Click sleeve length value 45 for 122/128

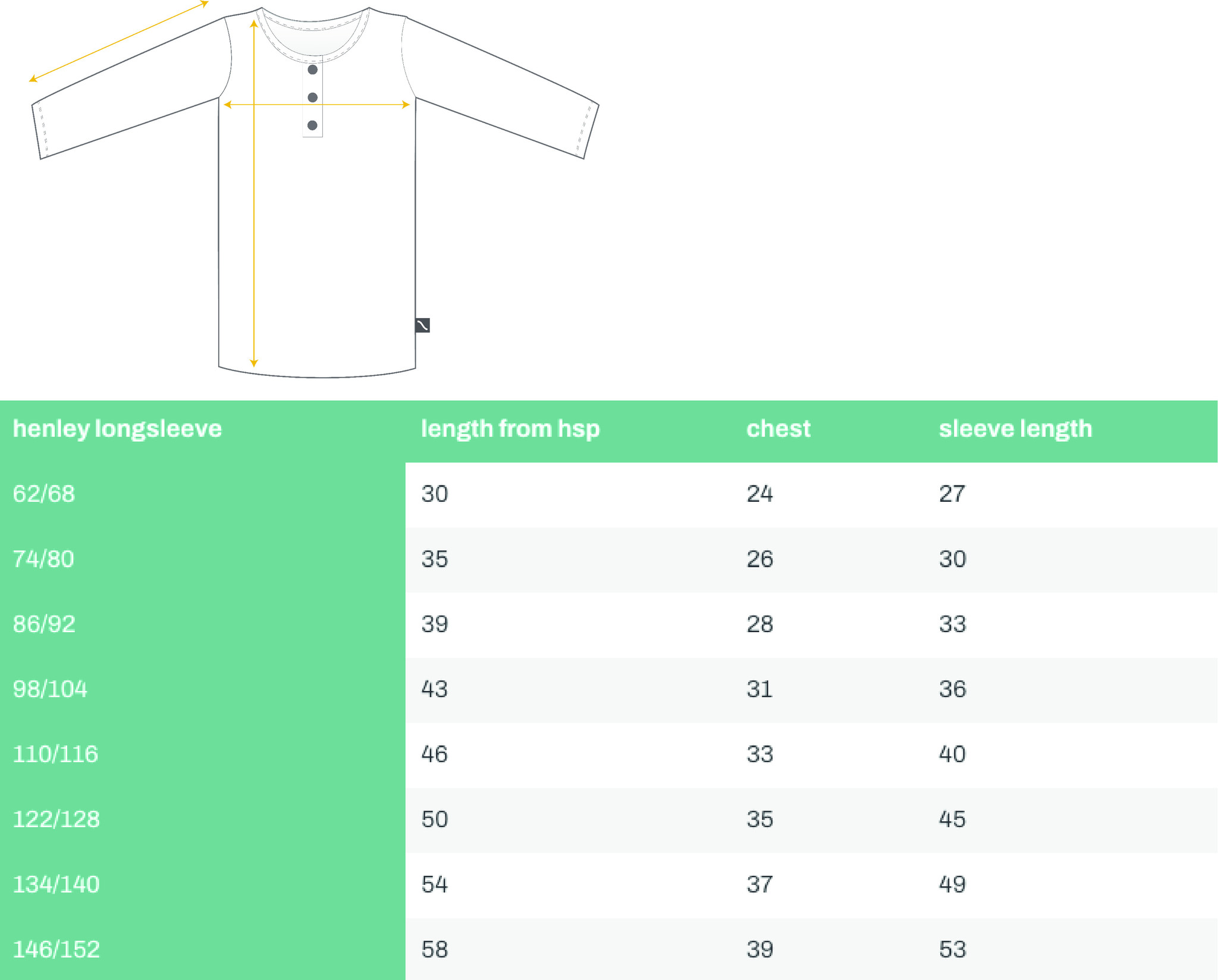click(x=952, y=819)
